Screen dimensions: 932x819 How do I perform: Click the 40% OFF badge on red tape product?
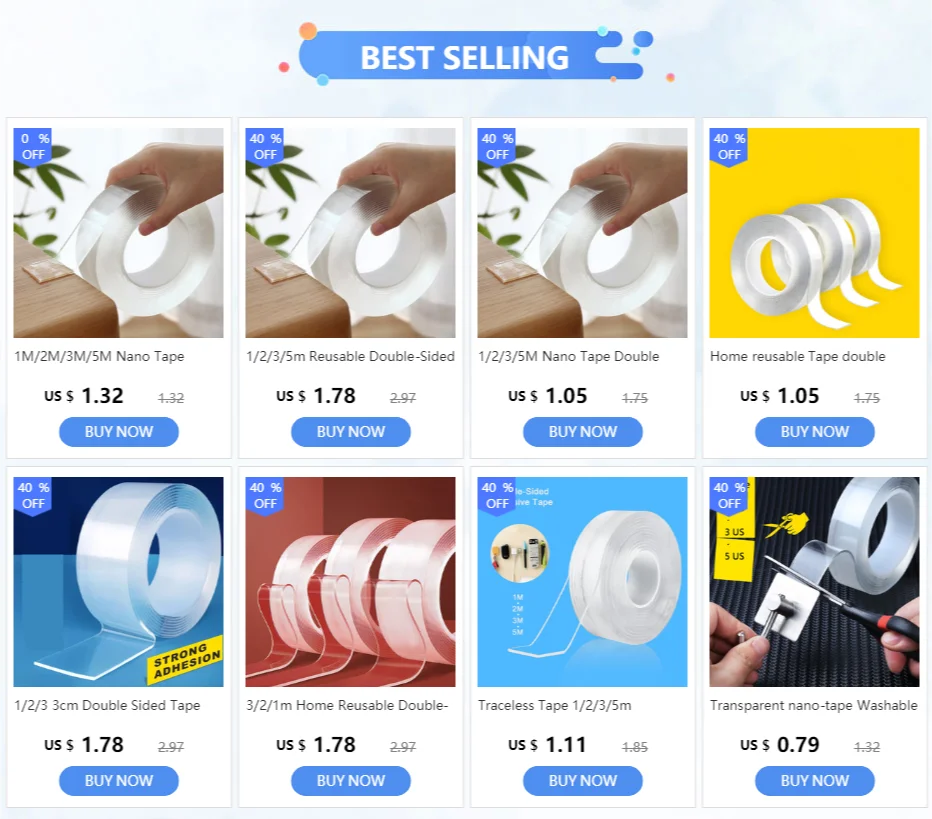[x=265, y=496]
